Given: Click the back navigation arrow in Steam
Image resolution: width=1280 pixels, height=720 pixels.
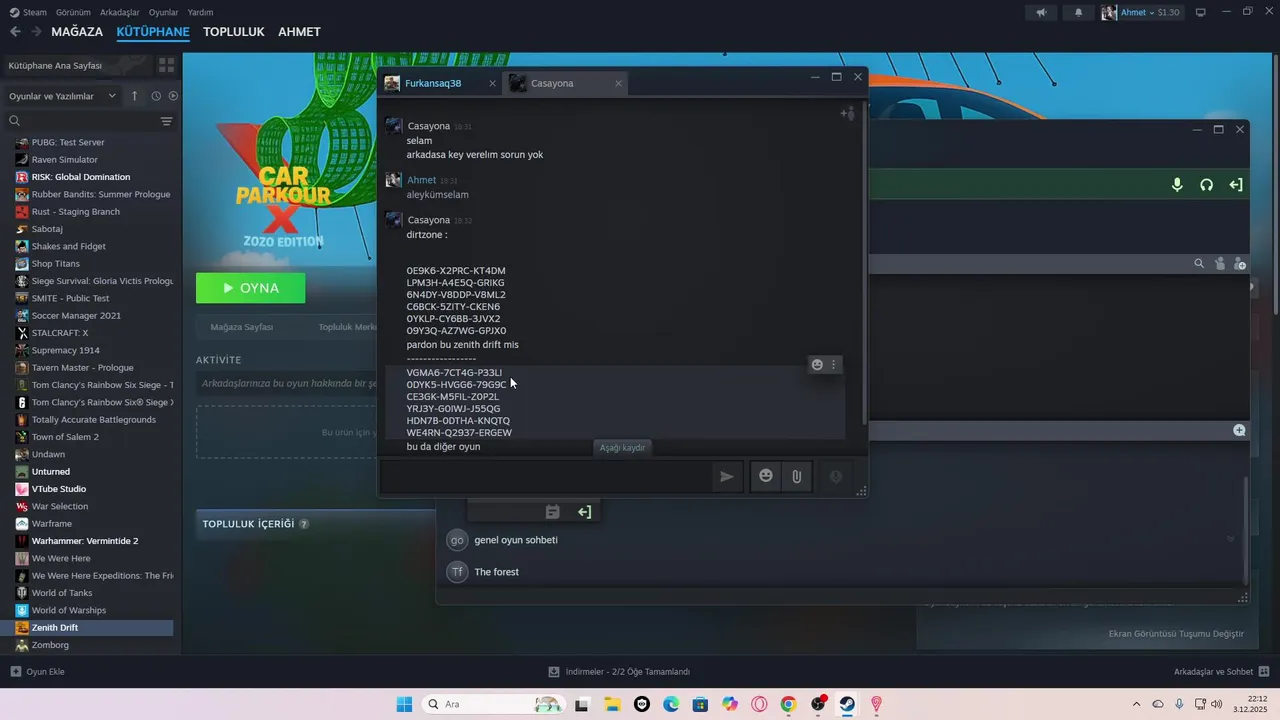Looking at the screenshot, I should (x=15, y=32).
